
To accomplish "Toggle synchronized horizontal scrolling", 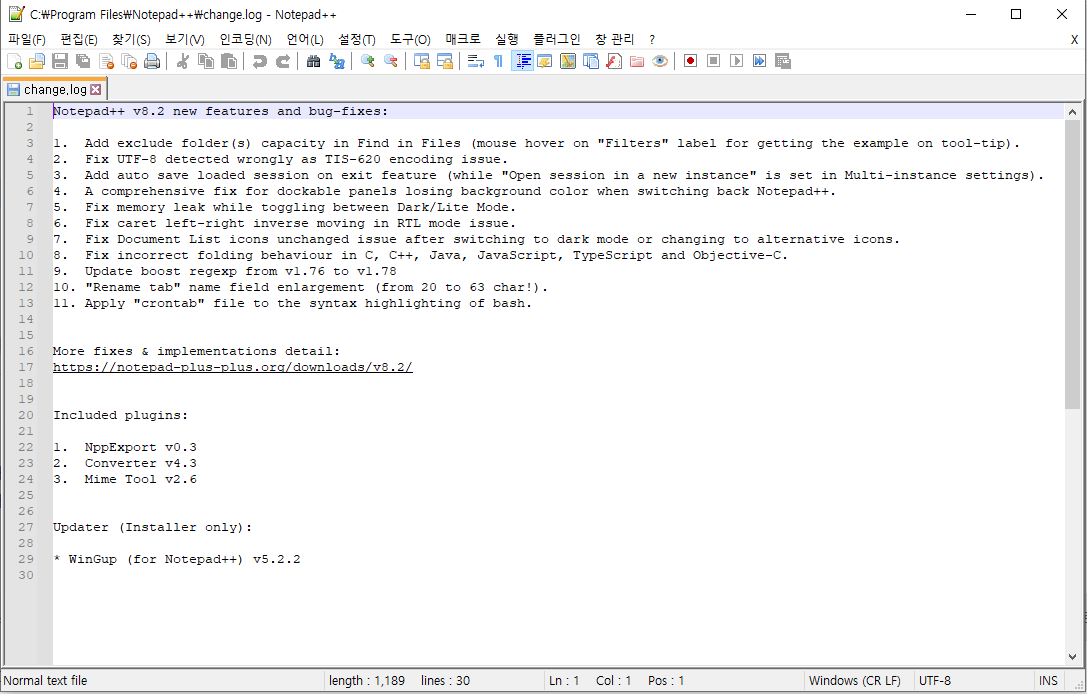I will point(444,61).
